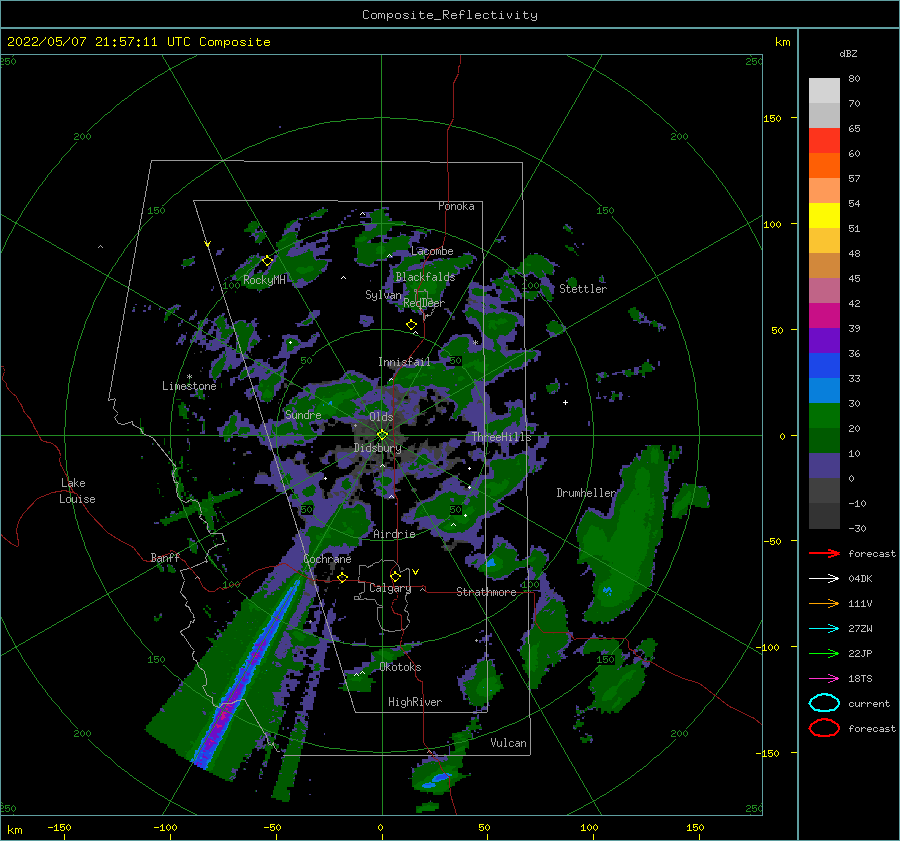Click the Didsbury city label
Image resolution: width=900 pixels, height=841 pixels.
(378, 448)
